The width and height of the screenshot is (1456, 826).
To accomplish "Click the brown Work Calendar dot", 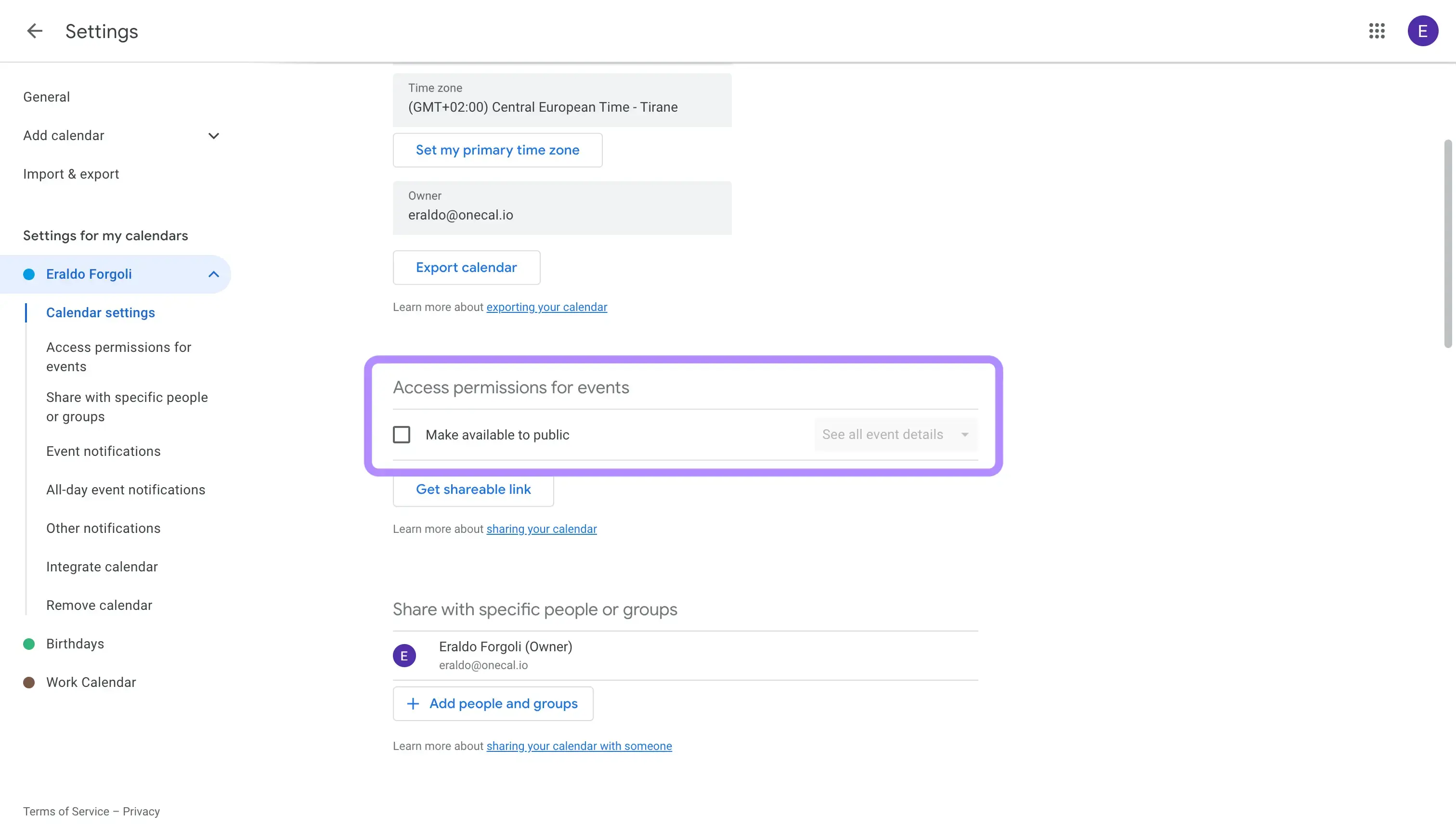I will coord(29,683).
